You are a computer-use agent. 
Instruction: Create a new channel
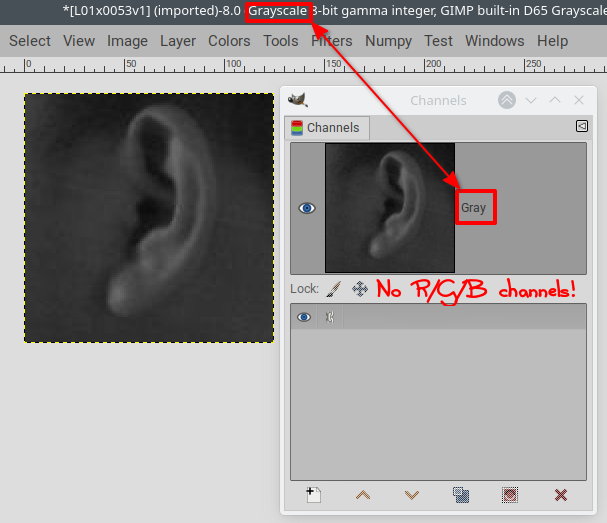tap(314, 495)
